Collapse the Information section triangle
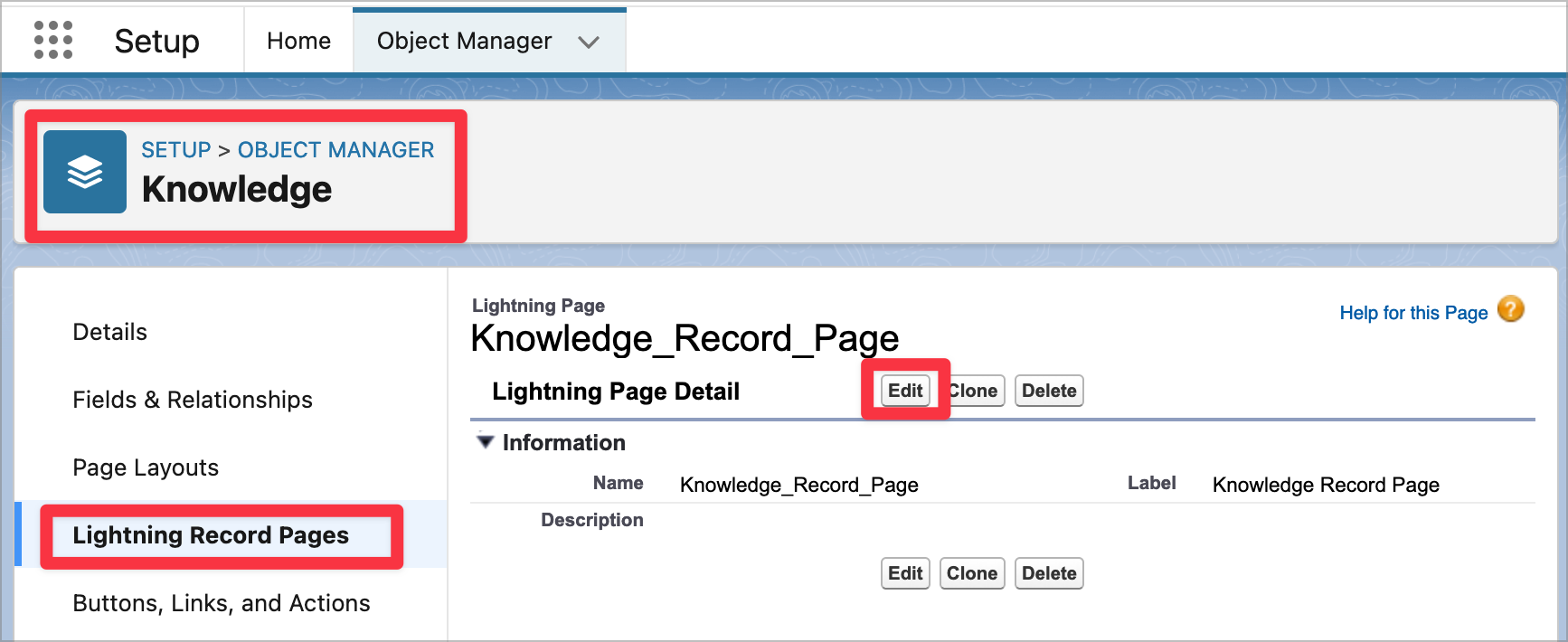This screenshot has height=642, width=1568. pos(486,442)
